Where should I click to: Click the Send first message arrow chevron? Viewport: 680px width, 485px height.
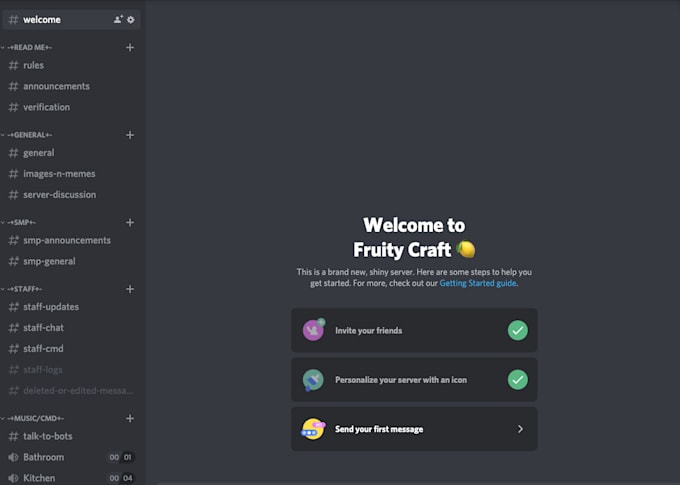tap(520, 429)
